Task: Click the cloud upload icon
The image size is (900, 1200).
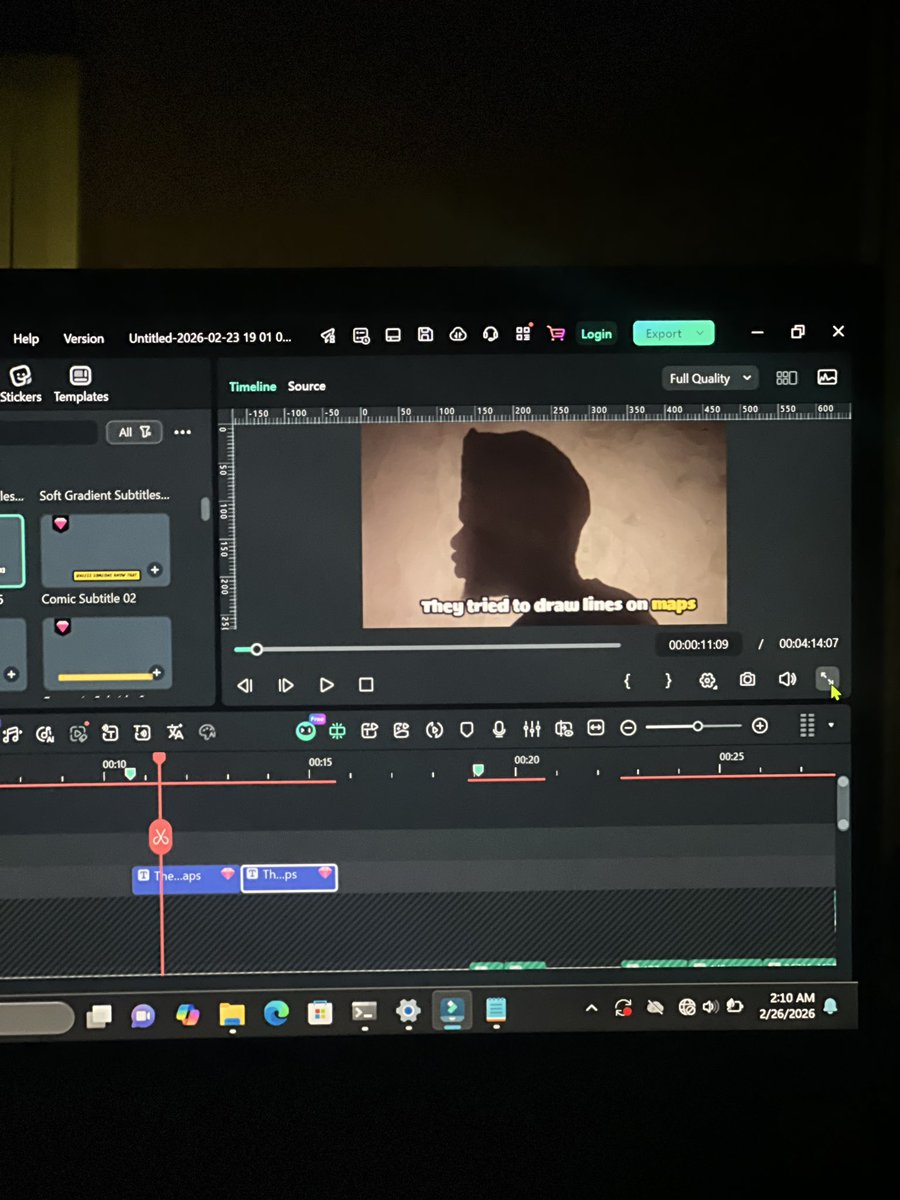Action: pos(458,334)
